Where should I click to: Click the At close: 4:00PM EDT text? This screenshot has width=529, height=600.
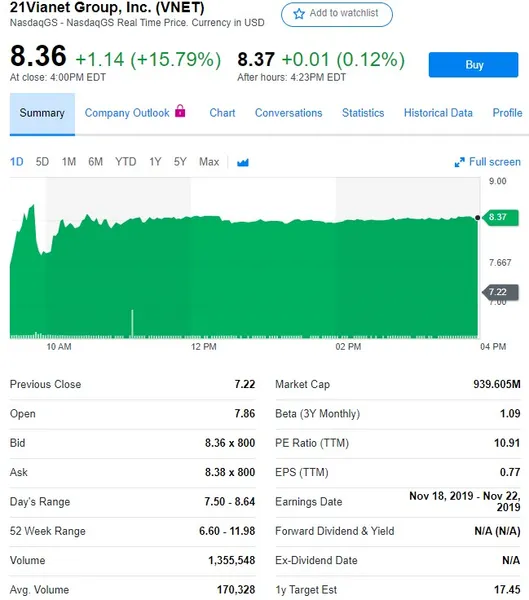click(x=58, y=77)
